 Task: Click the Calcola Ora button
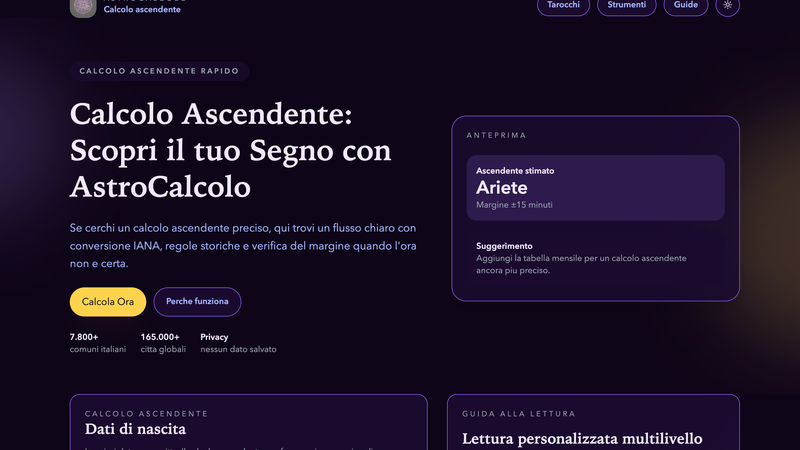(108, 302)
